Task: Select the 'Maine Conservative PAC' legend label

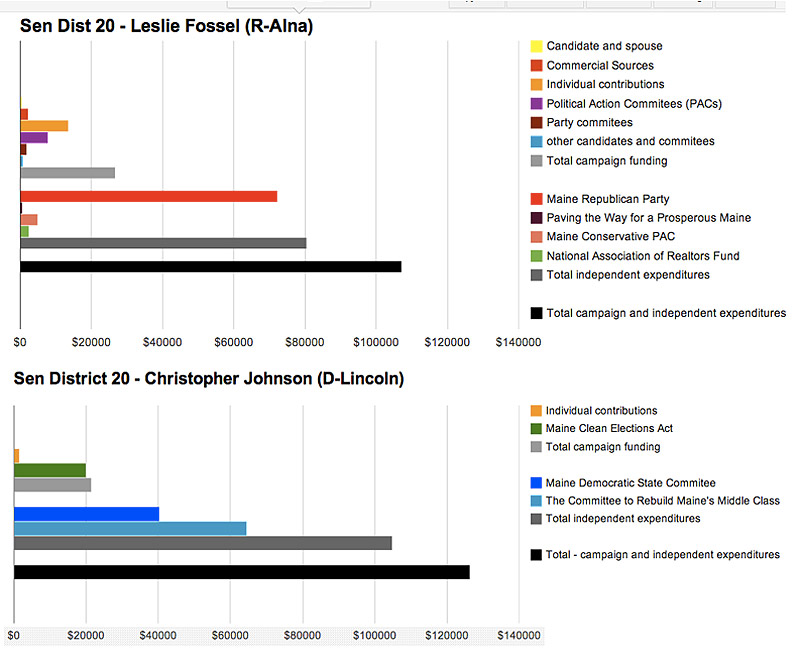Action: (611, 237)
